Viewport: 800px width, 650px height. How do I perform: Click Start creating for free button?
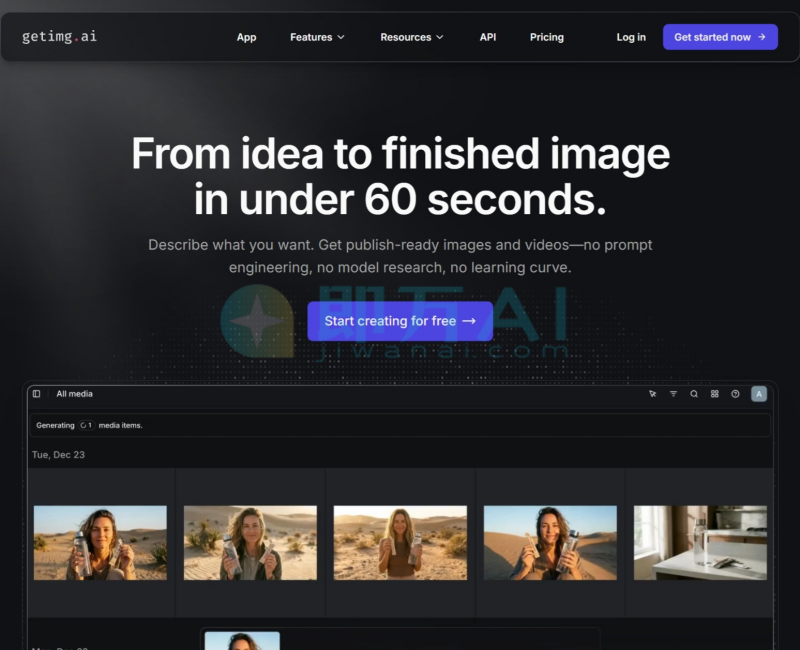pyautogui.click(x=400, y=321)
